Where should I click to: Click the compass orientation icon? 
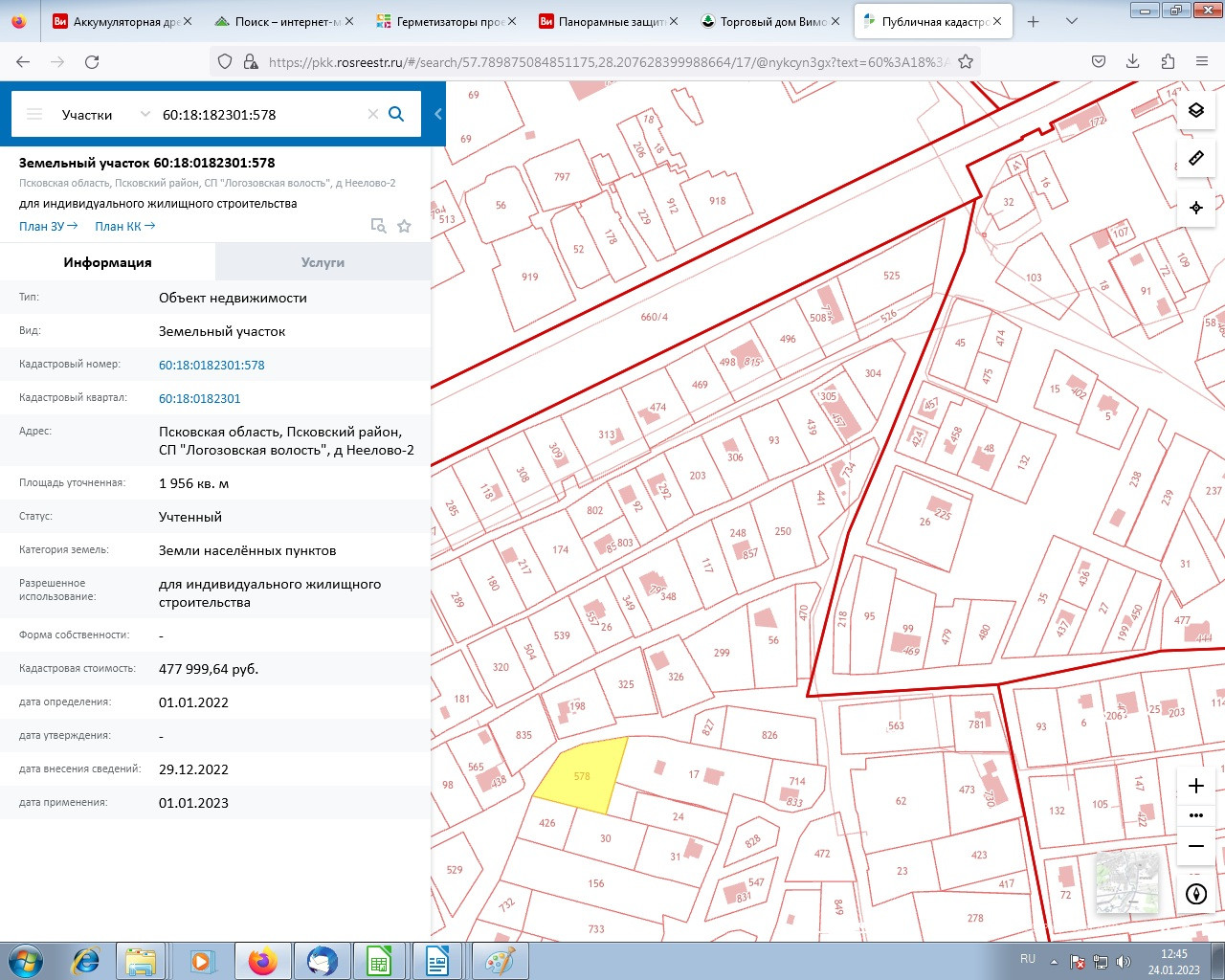[x=1195, y=894]
